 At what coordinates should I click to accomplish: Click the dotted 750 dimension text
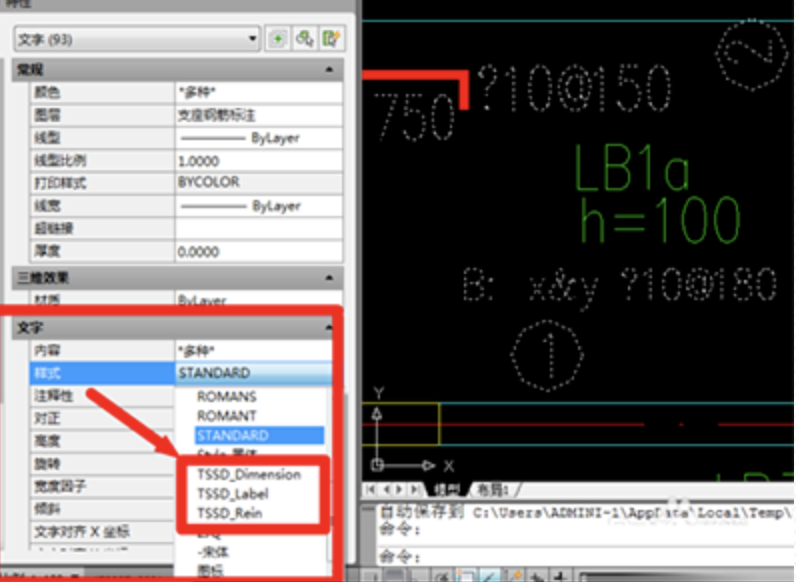pos(414,118)
